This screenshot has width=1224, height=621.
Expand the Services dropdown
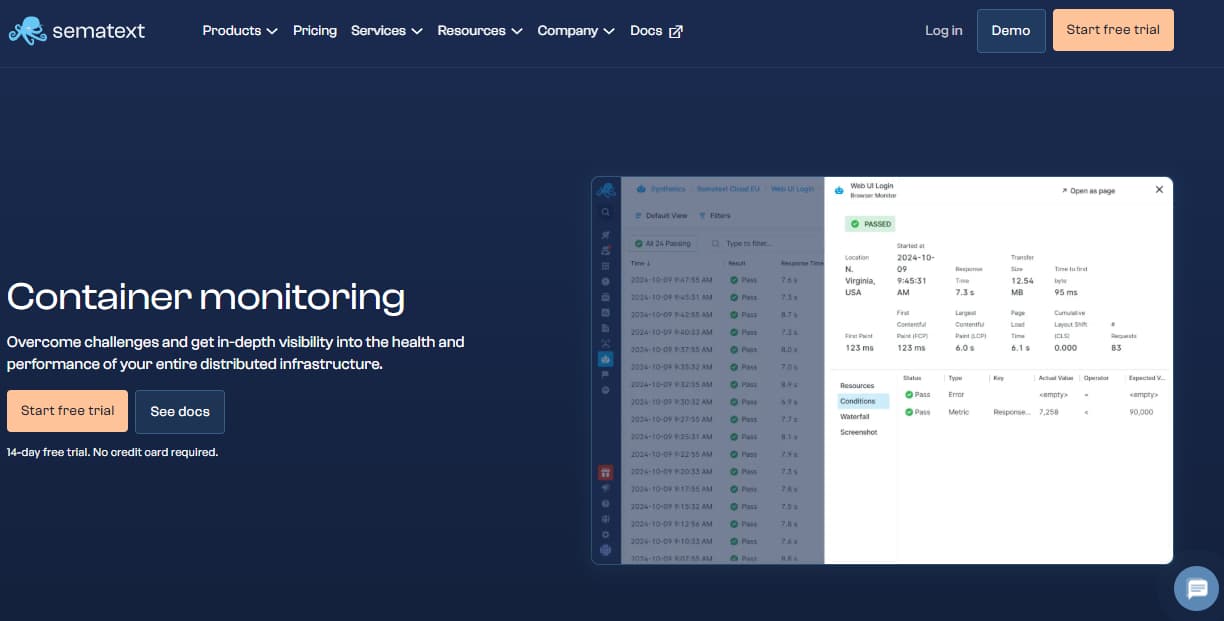(387, 31)
